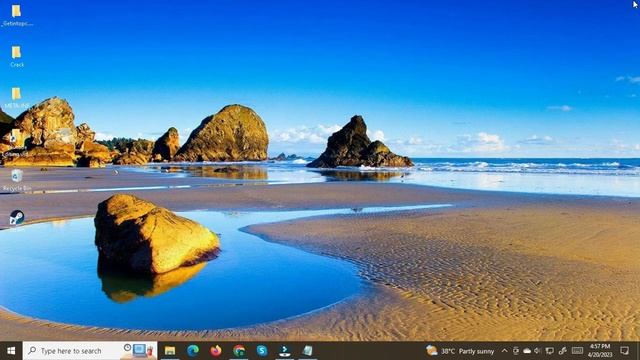Open the clock showing 4:57 PM
The width and height of the screenshot is (640, 360).
point(600,351)
